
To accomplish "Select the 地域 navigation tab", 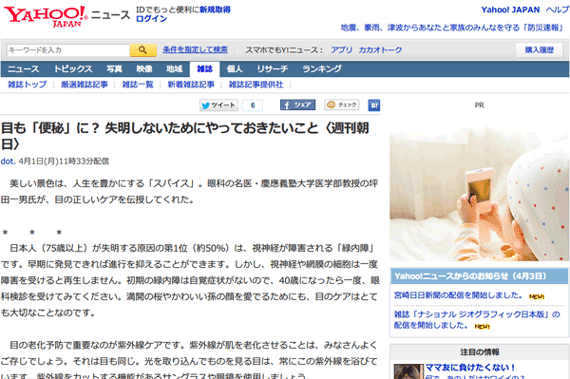I will click(x=174, y=69).
